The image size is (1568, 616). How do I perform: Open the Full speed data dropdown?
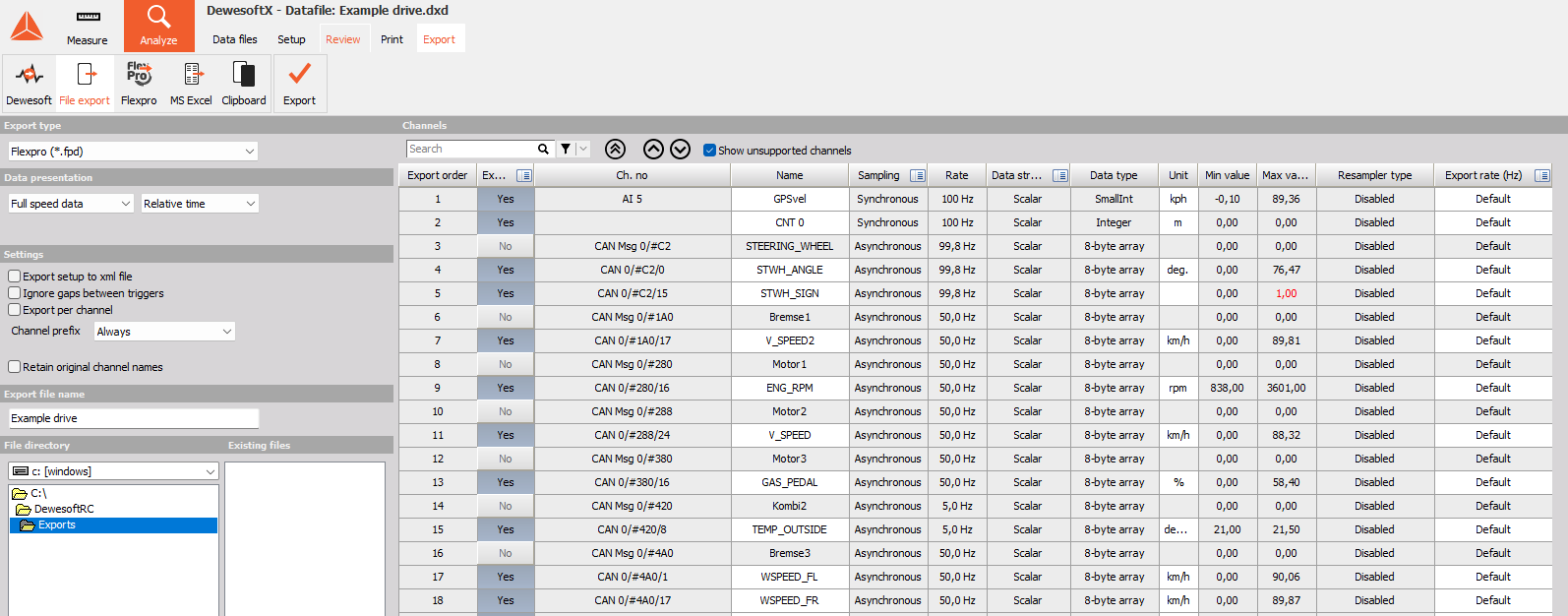[x=71, y=204]
